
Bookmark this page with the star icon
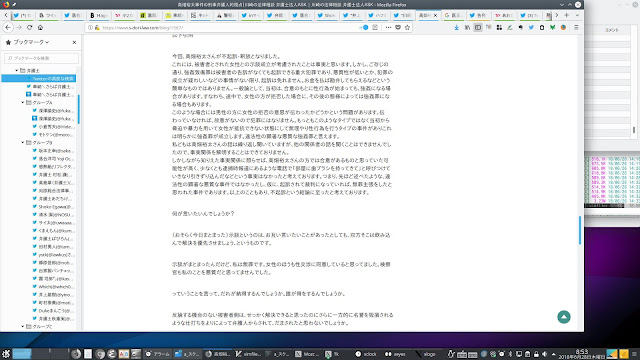tap(407, 27)
